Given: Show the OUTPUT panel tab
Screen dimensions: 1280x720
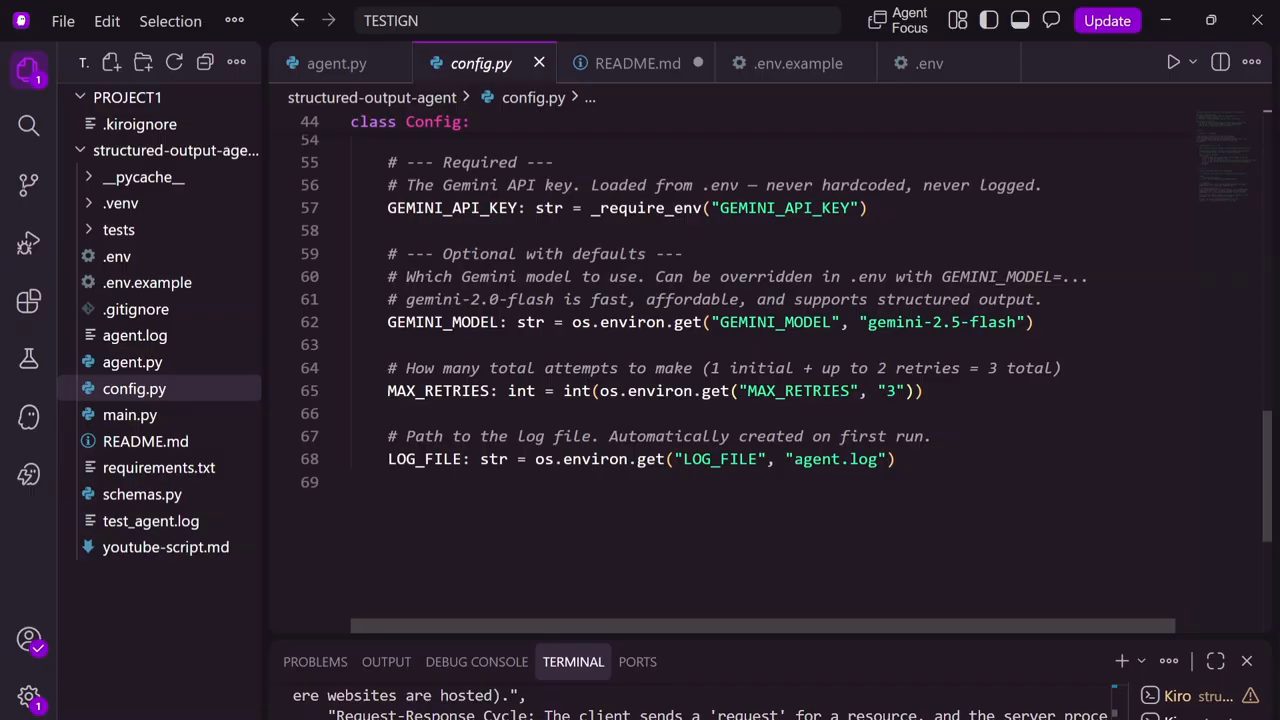Looking at the screenshot, I should click(x=386, y=662).
